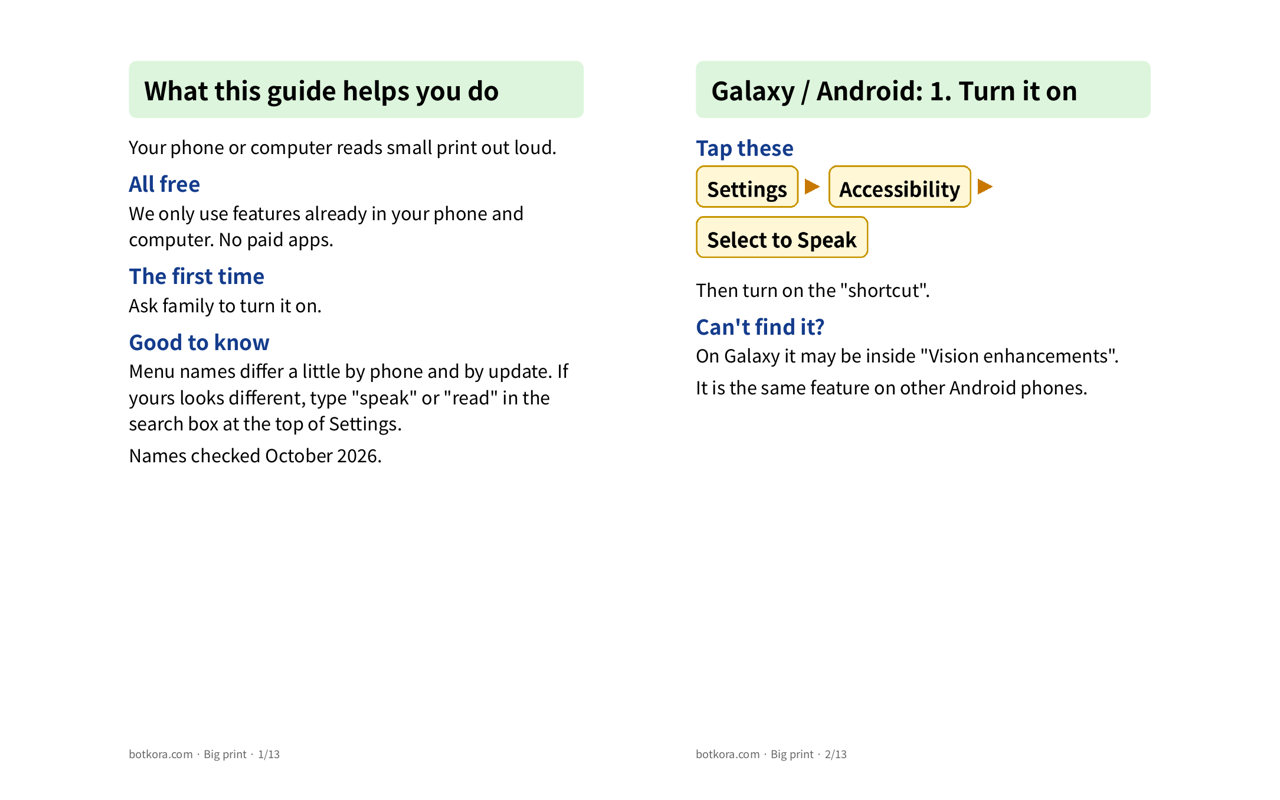Click the 'What this guide helps you do' header
The image size is (1280, 800).
[356, 90]
